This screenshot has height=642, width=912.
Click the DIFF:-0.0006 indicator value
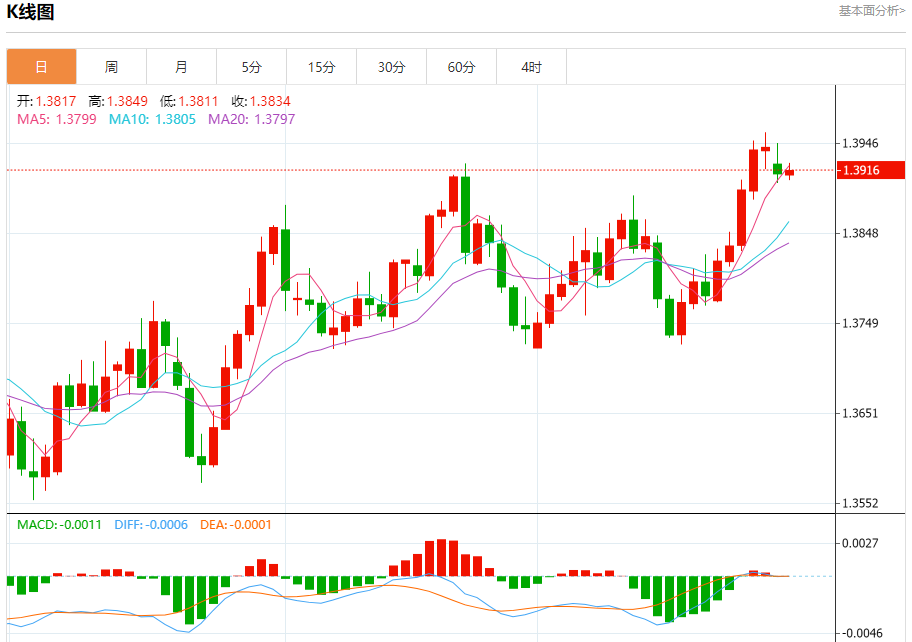point(151,525)
